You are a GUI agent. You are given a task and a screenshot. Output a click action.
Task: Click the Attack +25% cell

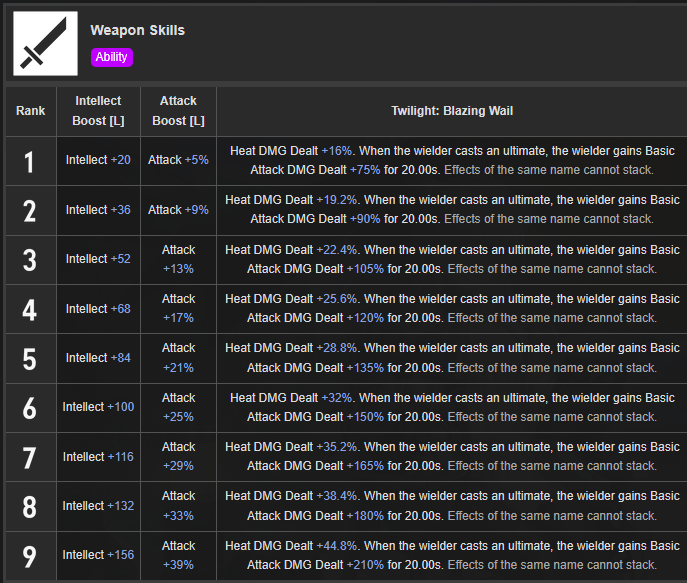pyautogui.click(x=178, y=408)
